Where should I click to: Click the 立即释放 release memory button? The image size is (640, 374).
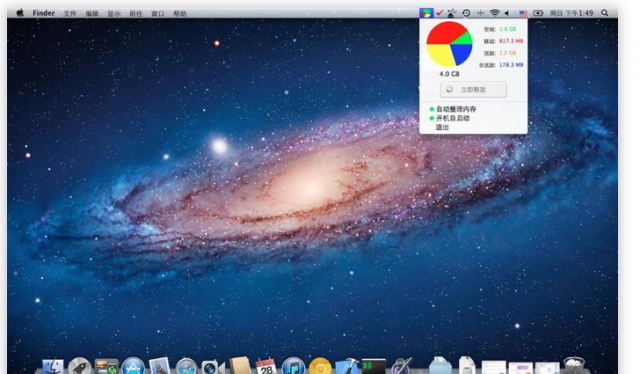pos(473,89)
